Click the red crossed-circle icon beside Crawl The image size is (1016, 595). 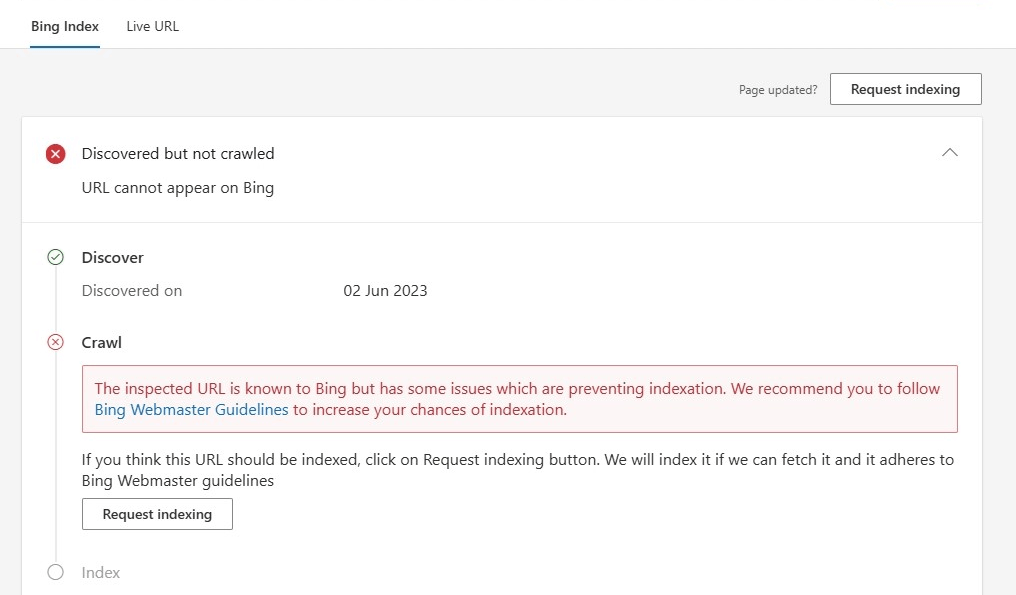(56, 342)
